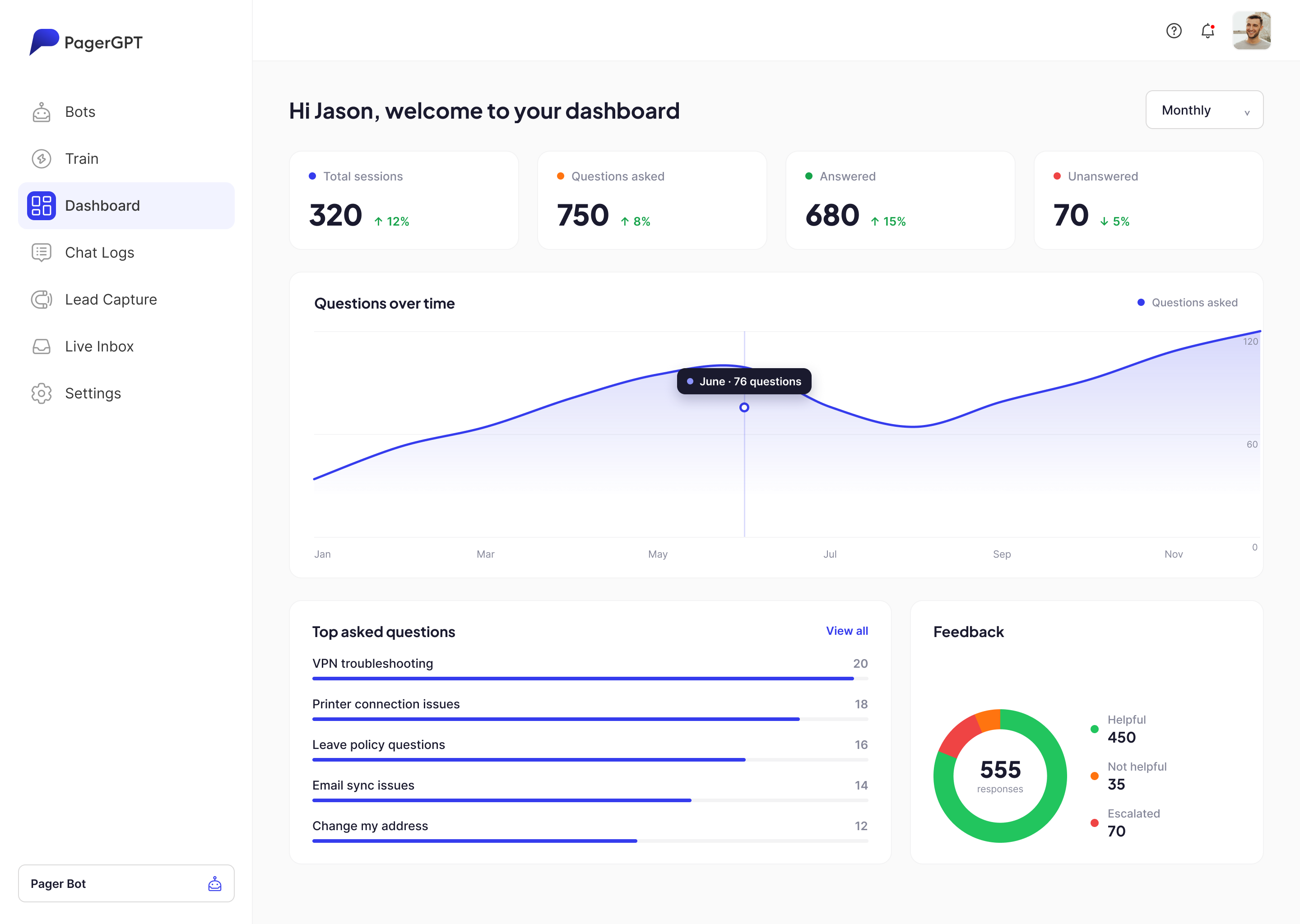Click the Settings gear icon

(x=42, y=393)
